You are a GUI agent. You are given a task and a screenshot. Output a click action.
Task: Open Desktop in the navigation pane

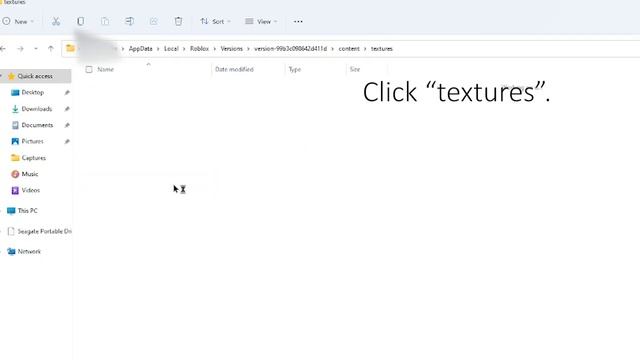pos(33,92)
